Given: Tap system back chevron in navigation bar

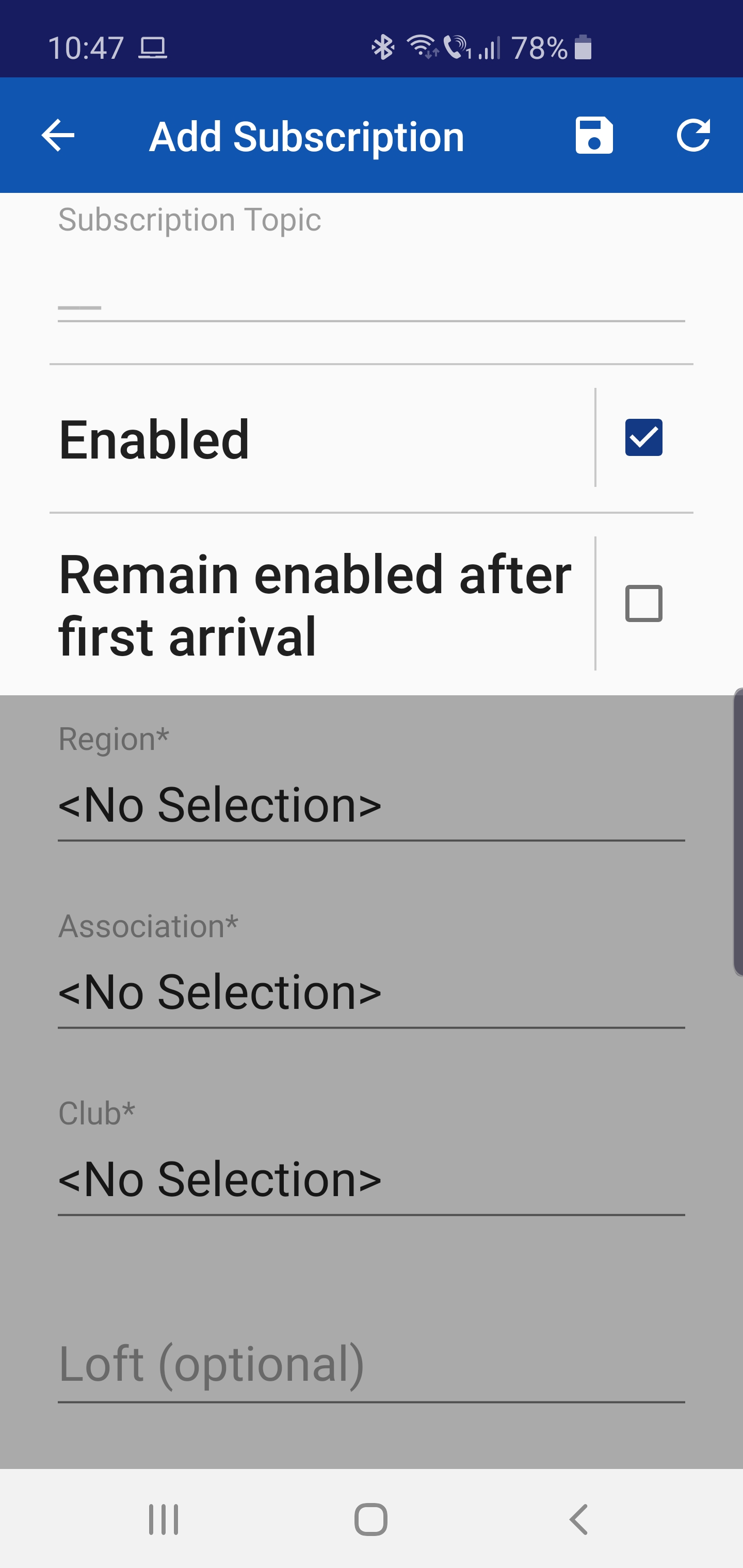Looking at the screenshot, I should point(578,1520).
